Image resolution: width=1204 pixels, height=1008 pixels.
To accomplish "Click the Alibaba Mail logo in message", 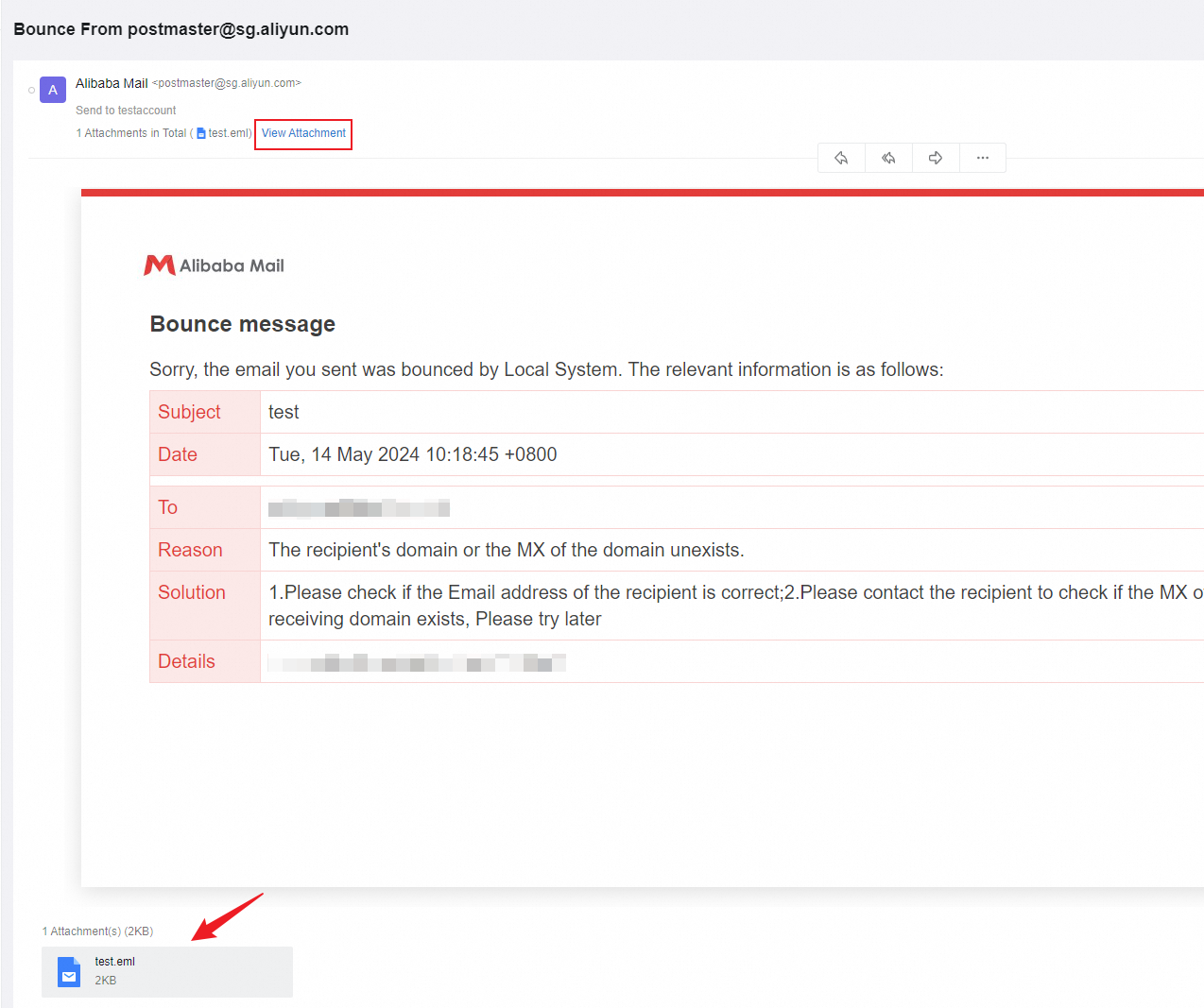I will coord(214,265).
